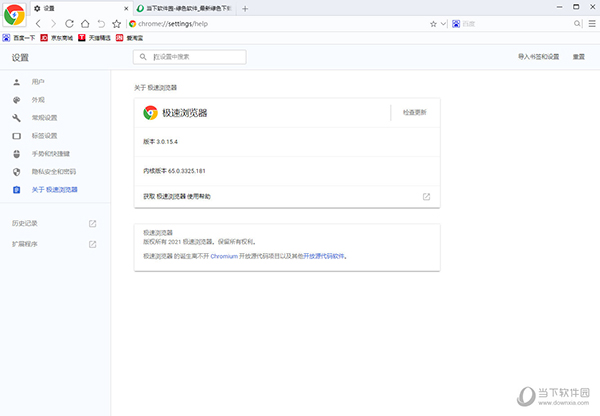Open the 标签设置 section
Image resolution: width=600 pixels, height=416 pixels.
55,136
